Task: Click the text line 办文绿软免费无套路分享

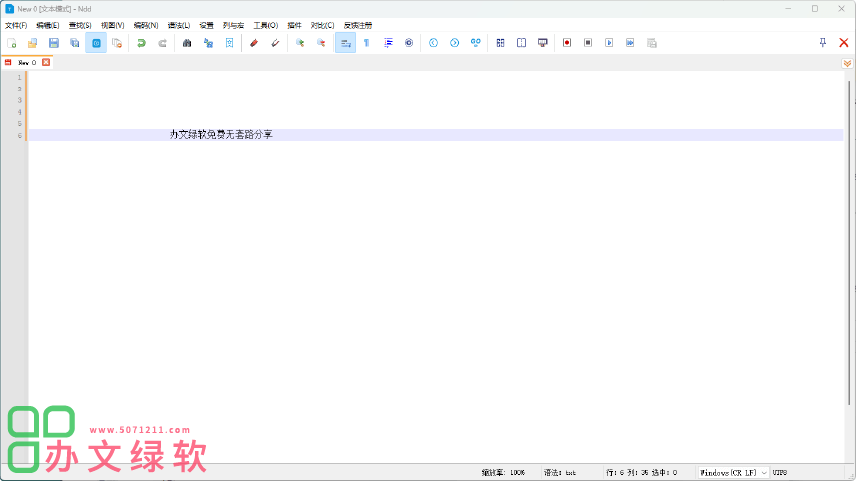Action: [x=220, y=134]
